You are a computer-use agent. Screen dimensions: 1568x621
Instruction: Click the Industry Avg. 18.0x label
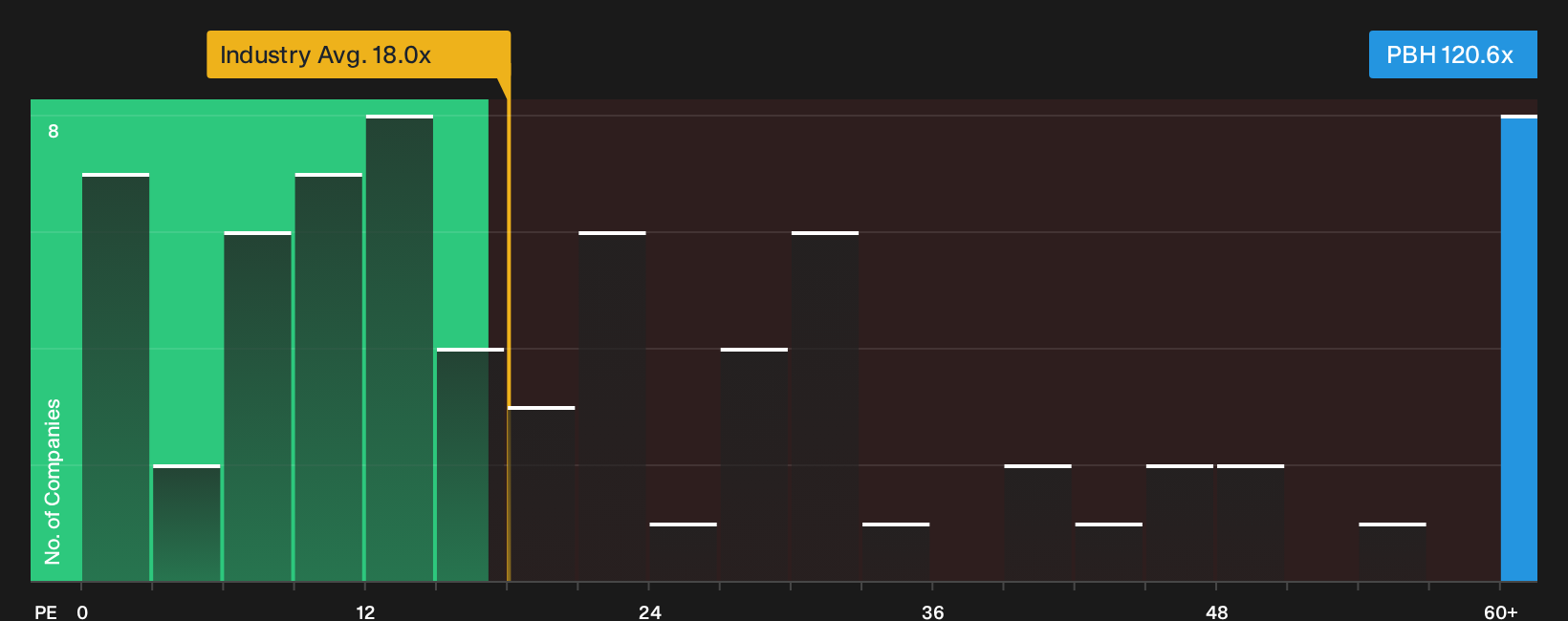coord(359,54)
